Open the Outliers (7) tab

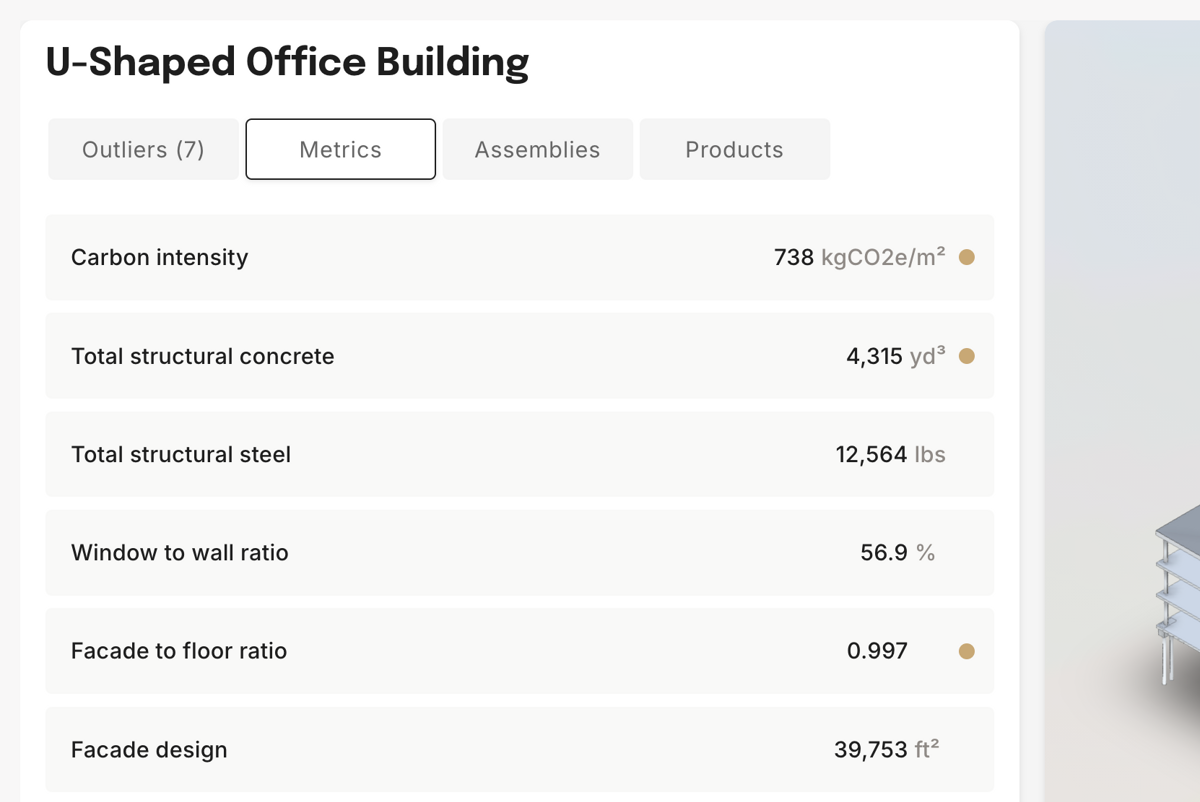143,149
